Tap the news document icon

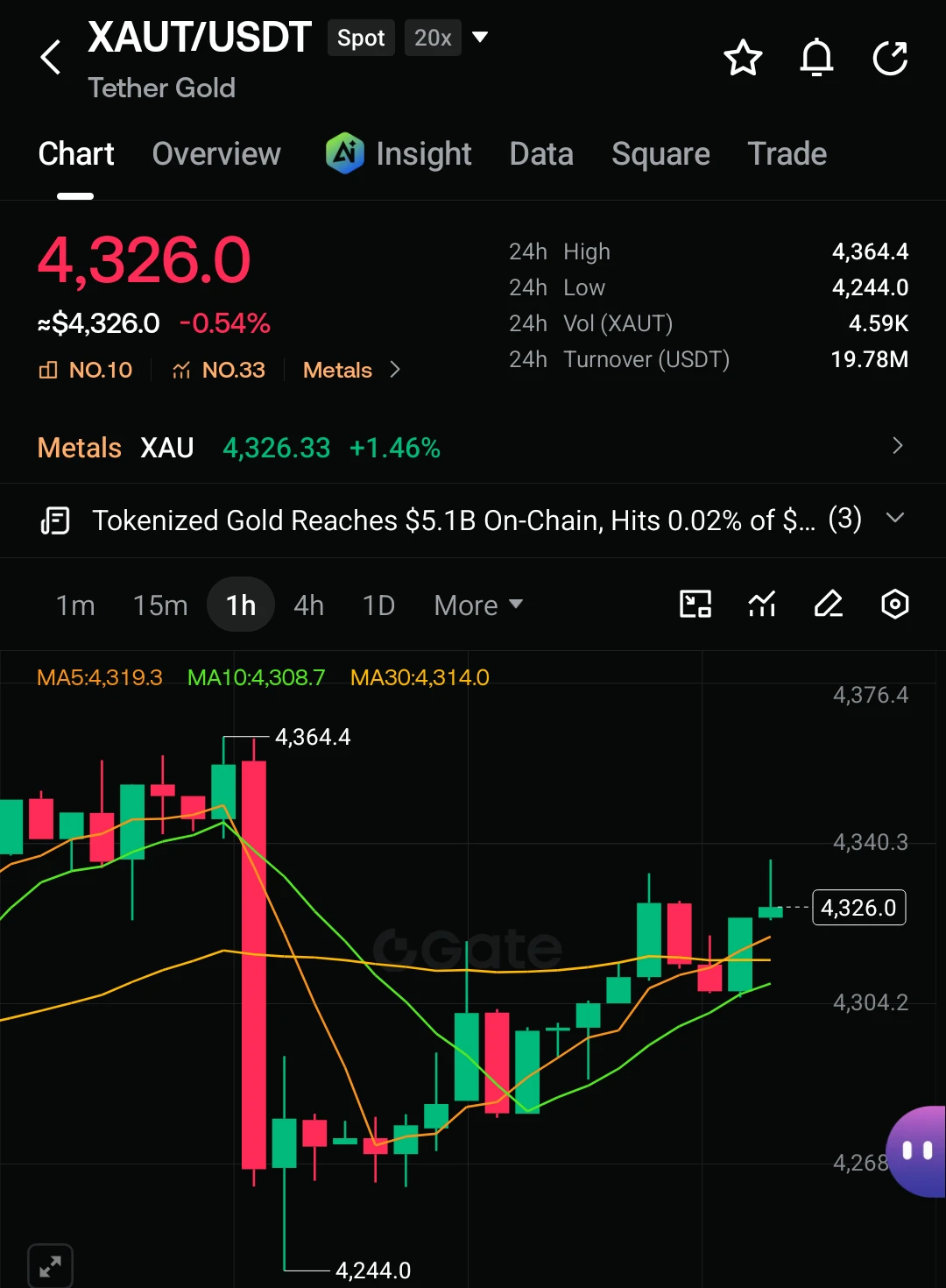[x=55, y=520]
